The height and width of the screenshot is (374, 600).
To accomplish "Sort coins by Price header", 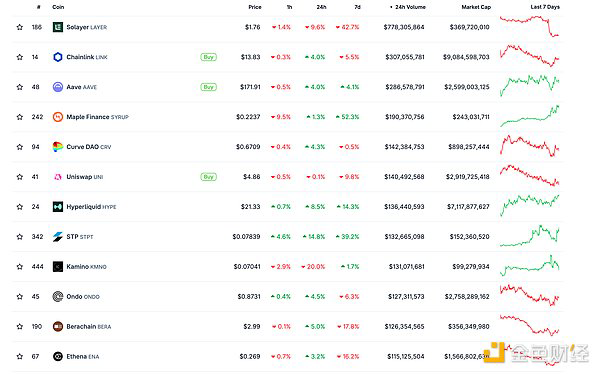I will 255,7.
